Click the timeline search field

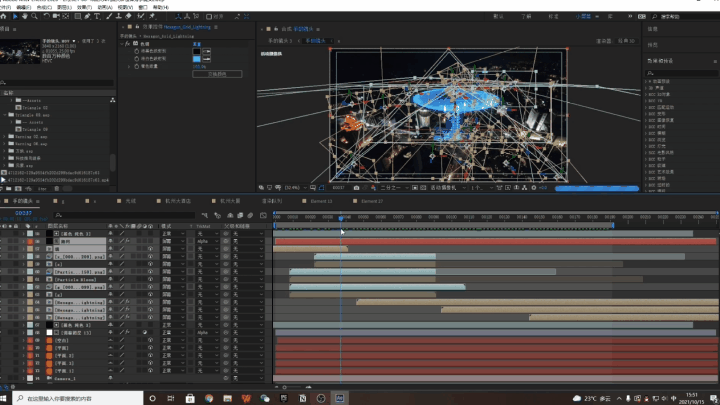tap(124, 215)
